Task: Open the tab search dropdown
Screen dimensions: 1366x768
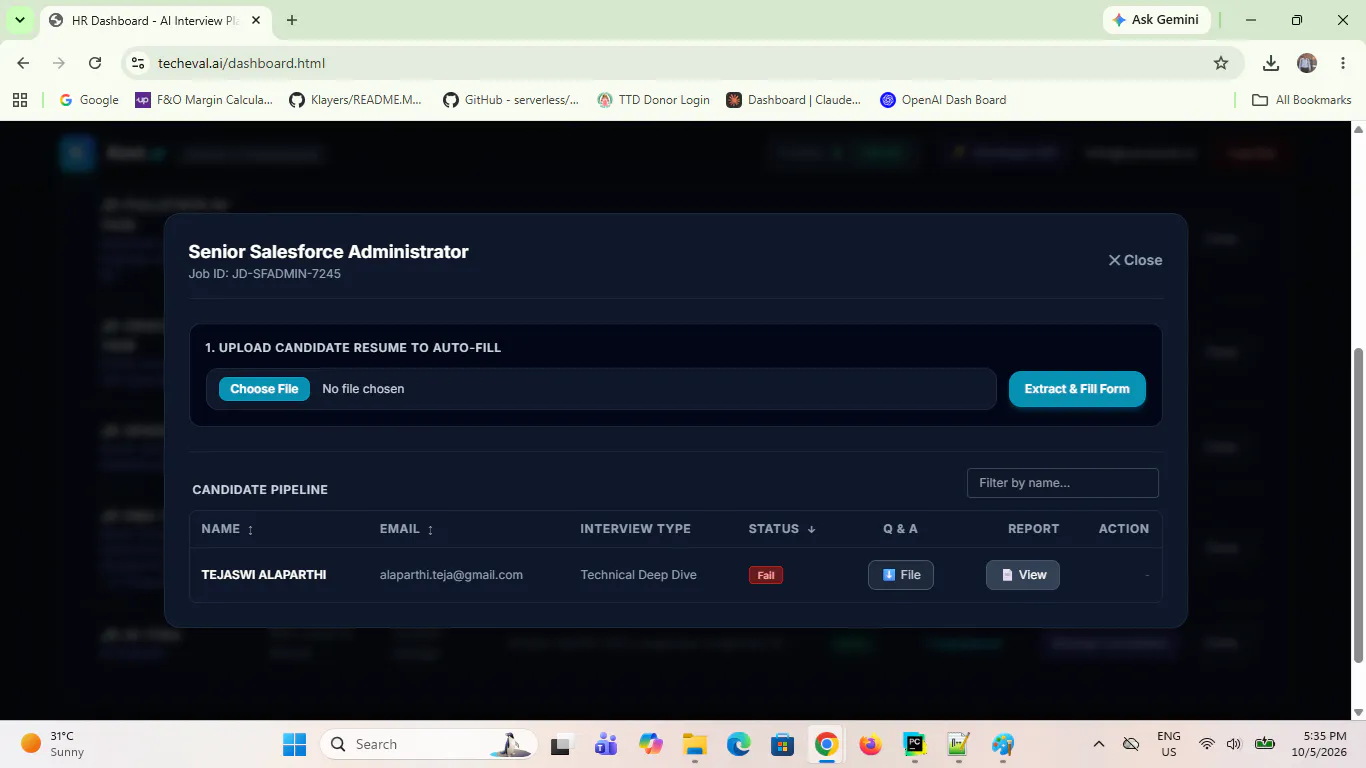Action: tap(19, 20)
